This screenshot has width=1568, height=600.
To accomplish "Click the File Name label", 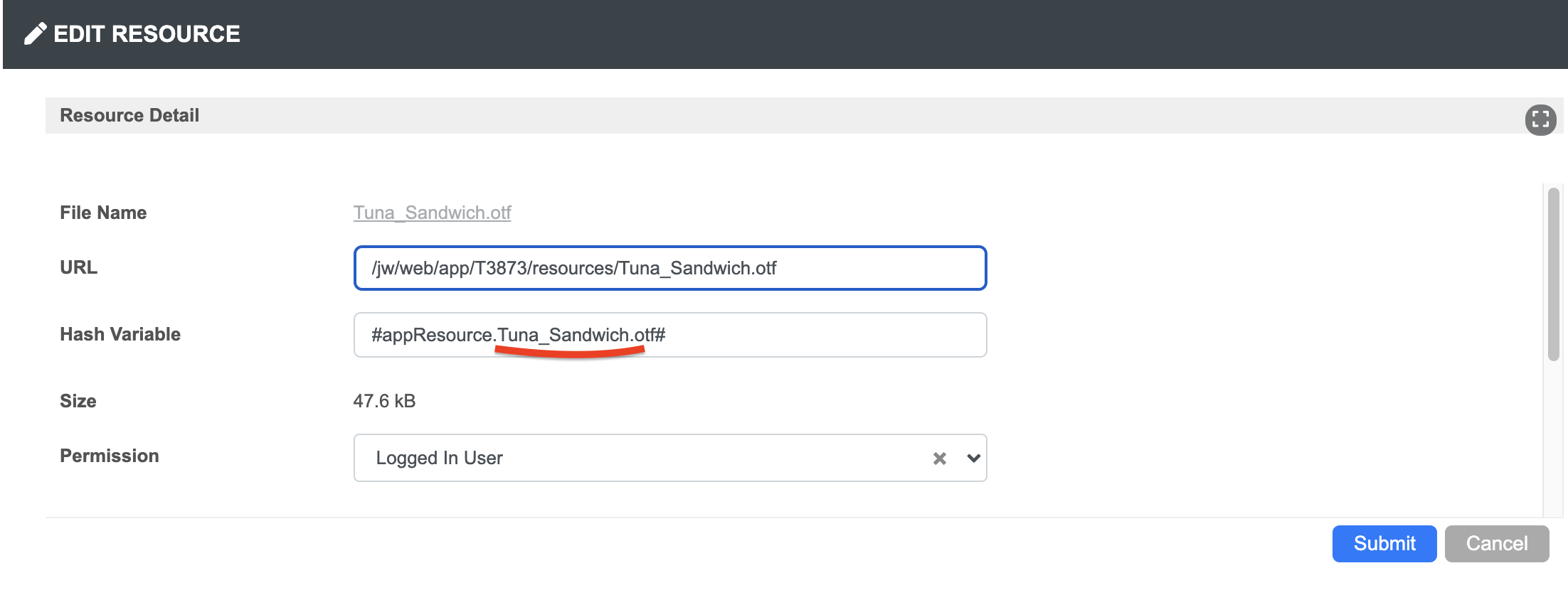I will coord(103,213).
